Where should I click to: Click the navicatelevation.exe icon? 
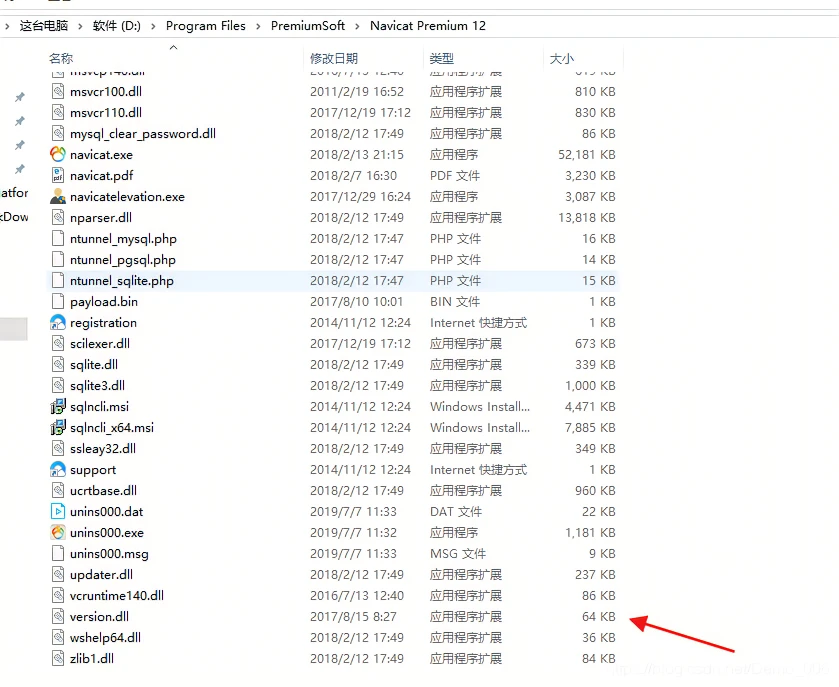(x=58, y=196)
